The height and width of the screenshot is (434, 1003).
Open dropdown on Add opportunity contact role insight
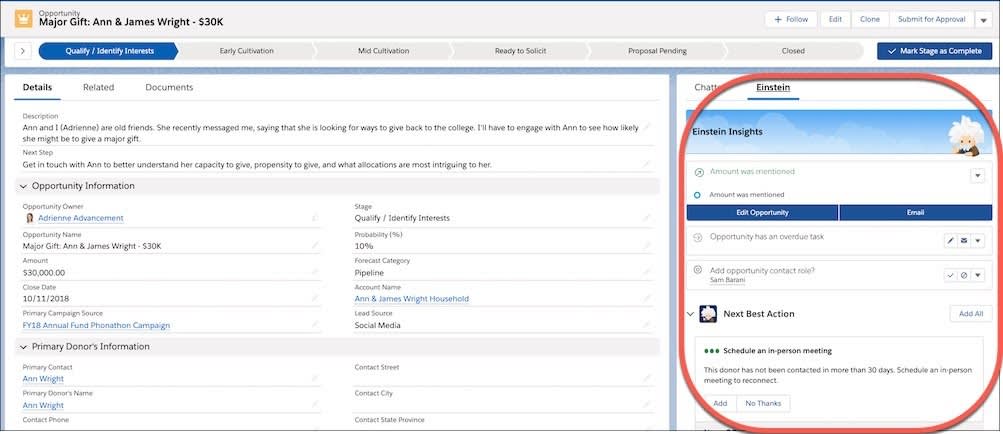tap(977, 275)
